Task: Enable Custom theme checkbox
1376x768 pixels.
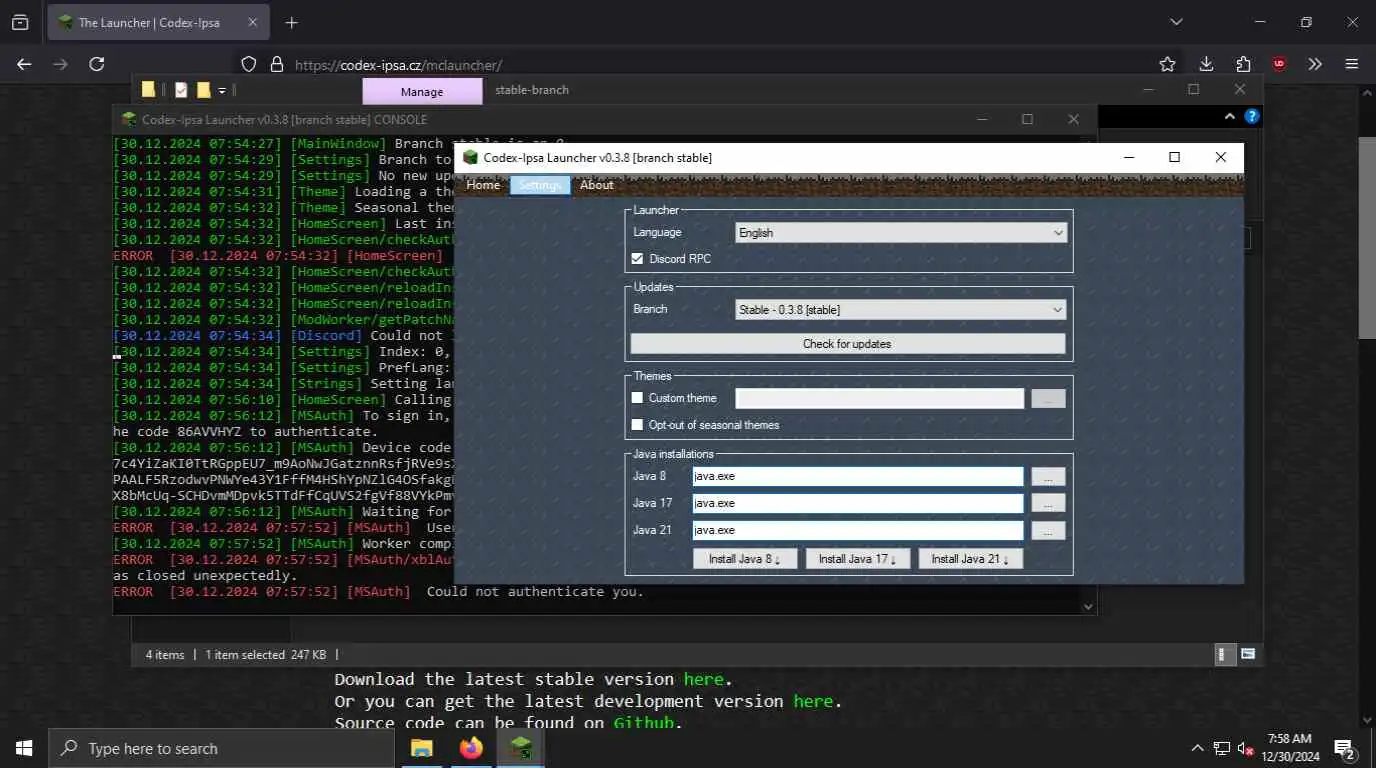Action: (638, 398)
